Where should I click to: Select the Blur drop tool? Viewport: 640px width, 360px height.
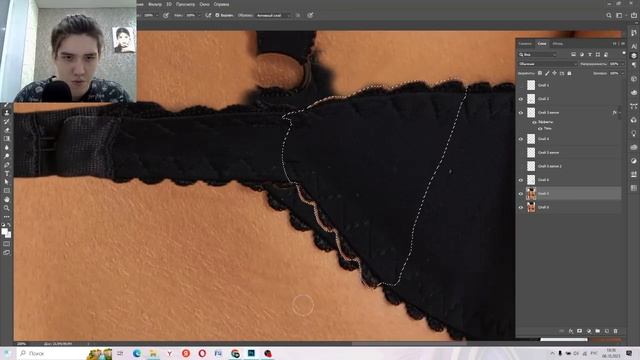(x=7, y=147)
